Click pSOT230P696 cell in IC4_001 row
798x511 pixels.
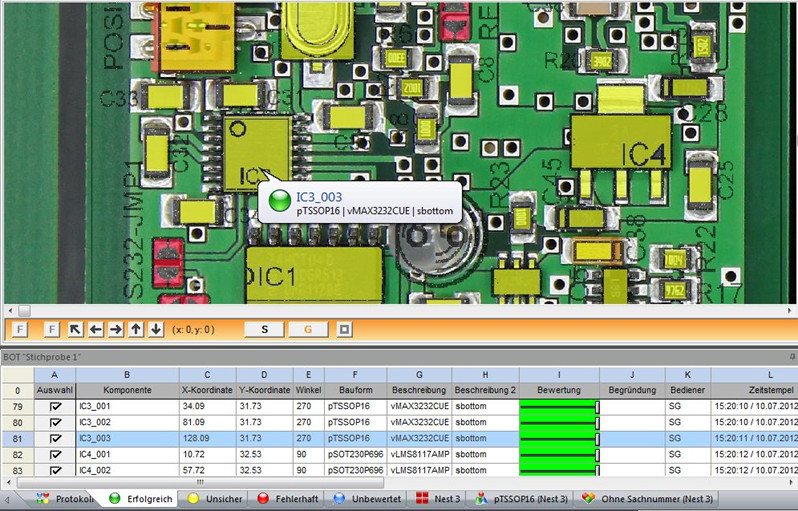(355, 455)
